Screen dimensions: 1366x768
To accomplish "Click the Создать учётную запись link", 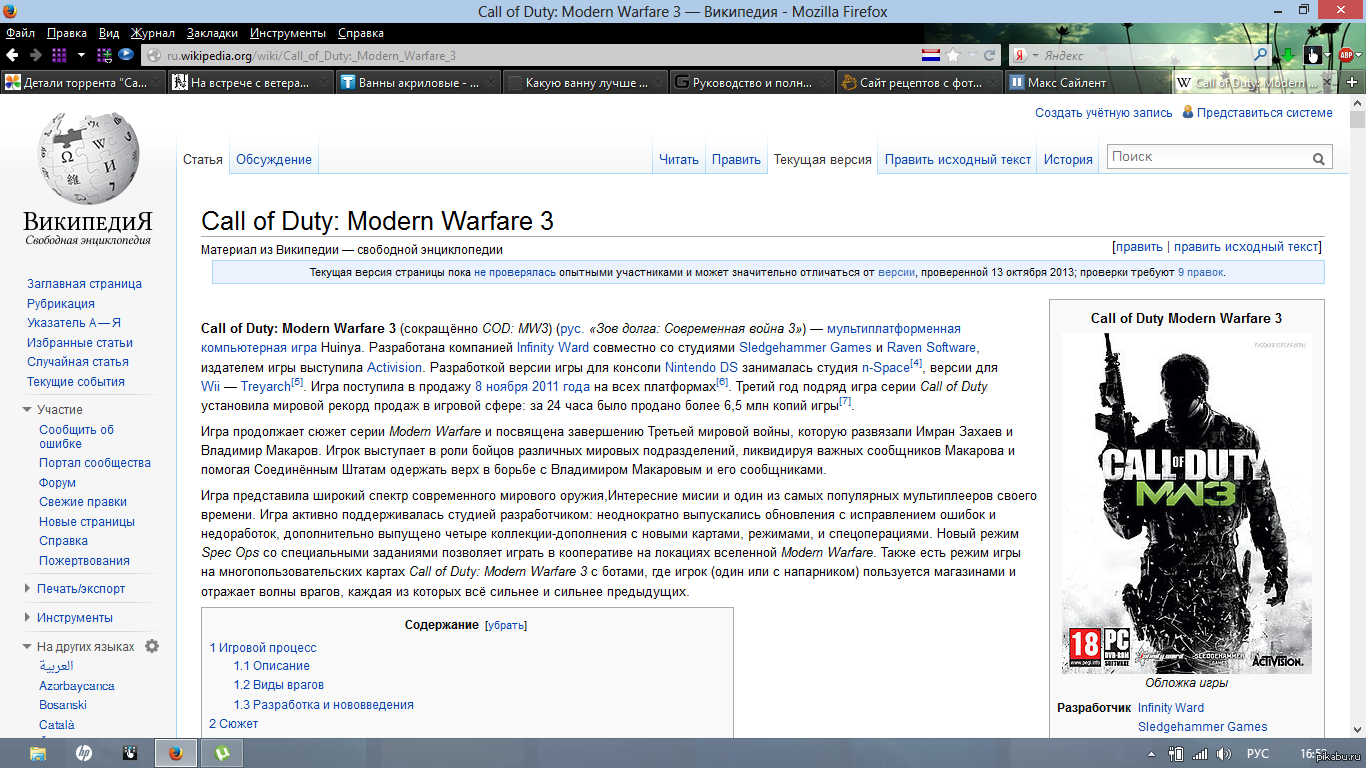I will pyautogui.click(x=1103, y=113).
